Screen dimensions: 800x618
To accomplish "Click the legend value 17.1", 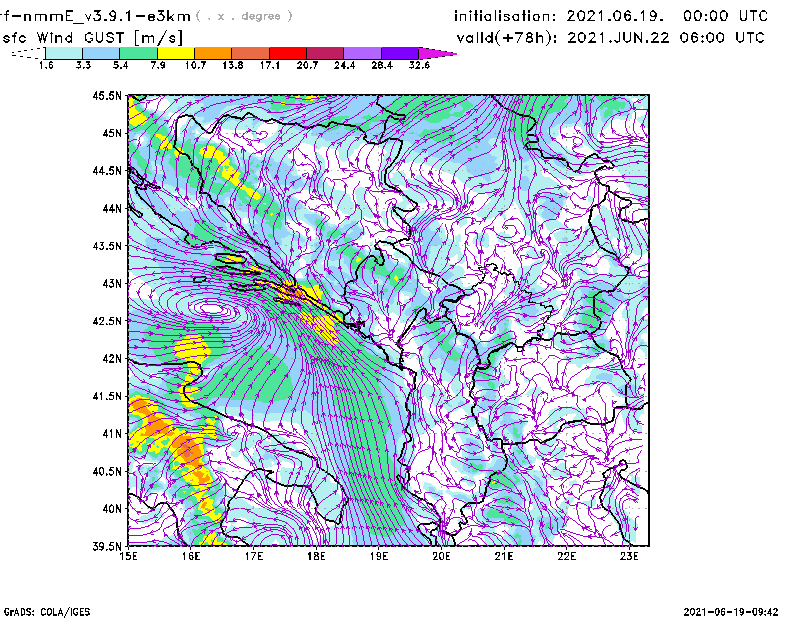I will click(x=270, y=65).
